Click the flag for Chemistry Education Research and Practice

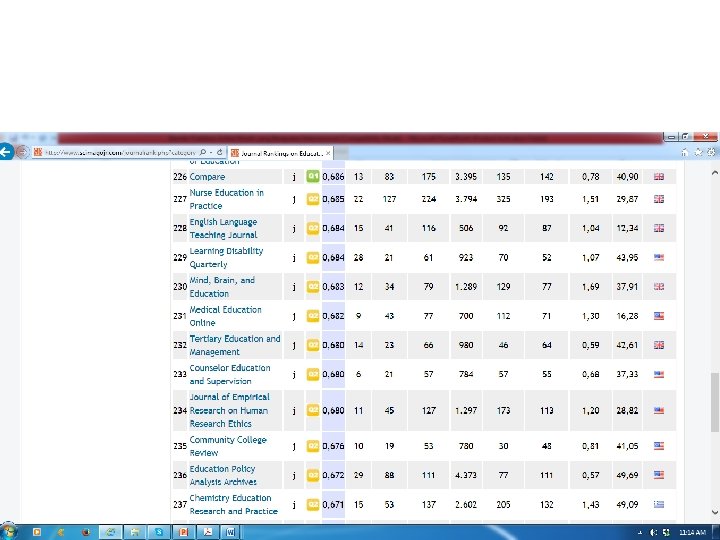(x=659, y=504)
